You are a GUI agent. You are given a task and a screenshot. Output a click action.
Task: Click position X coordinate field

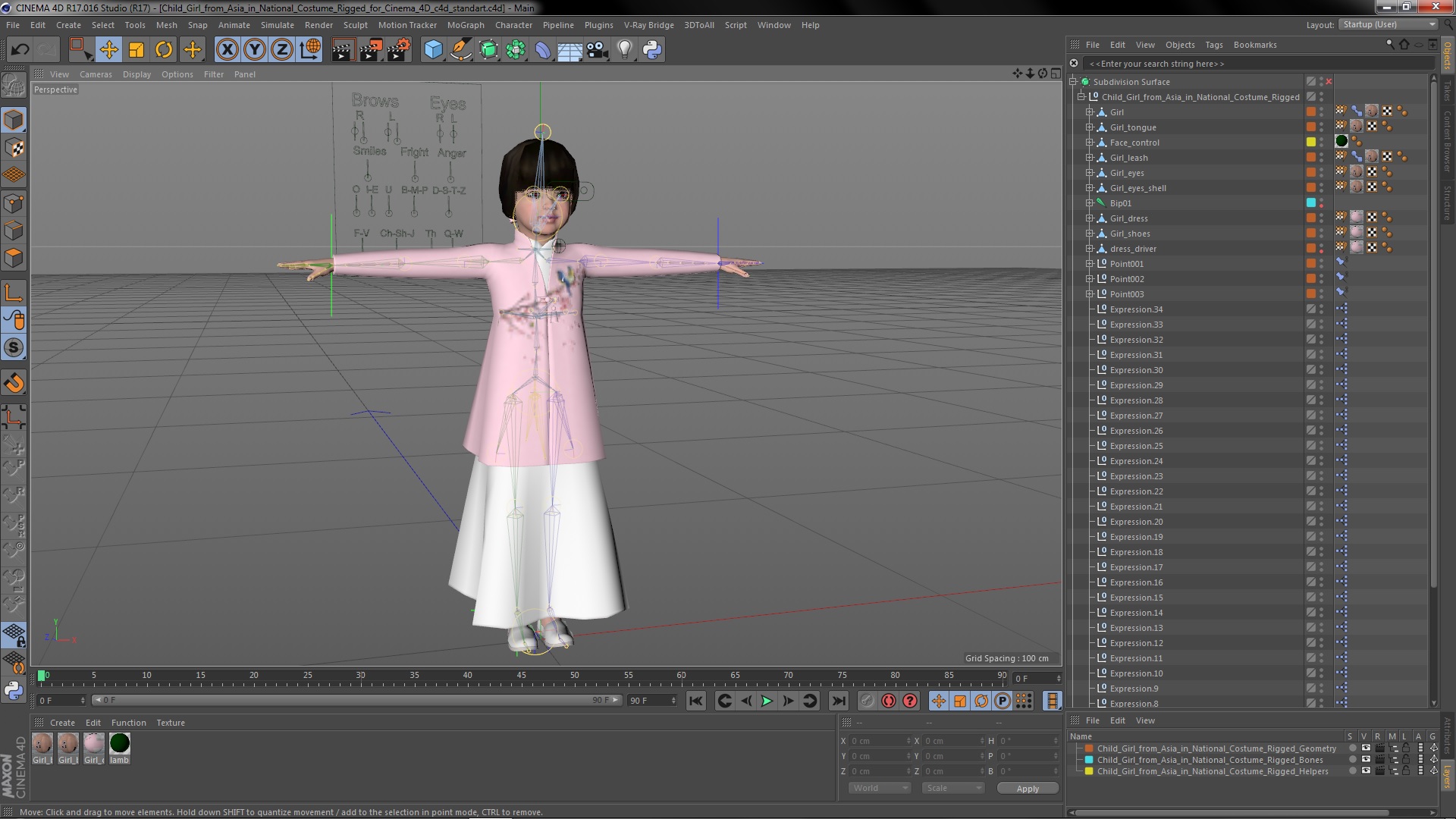click(x=880, y=741)
